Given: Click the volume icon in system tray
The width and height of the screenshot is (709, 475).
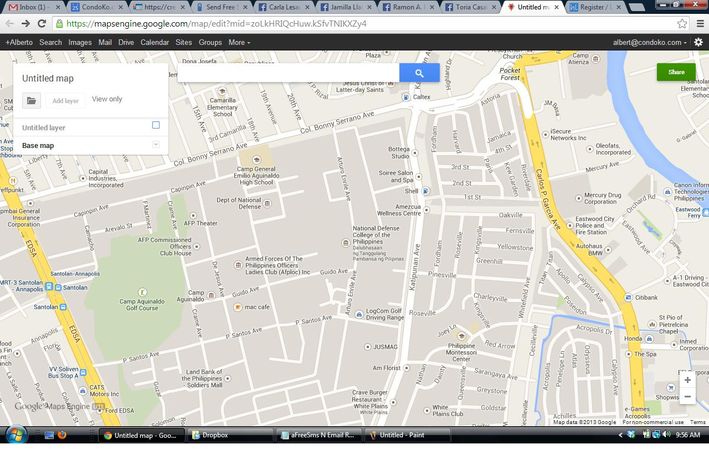Looking at the screenshot, I should pyautogui.click(x=666, y=435).
